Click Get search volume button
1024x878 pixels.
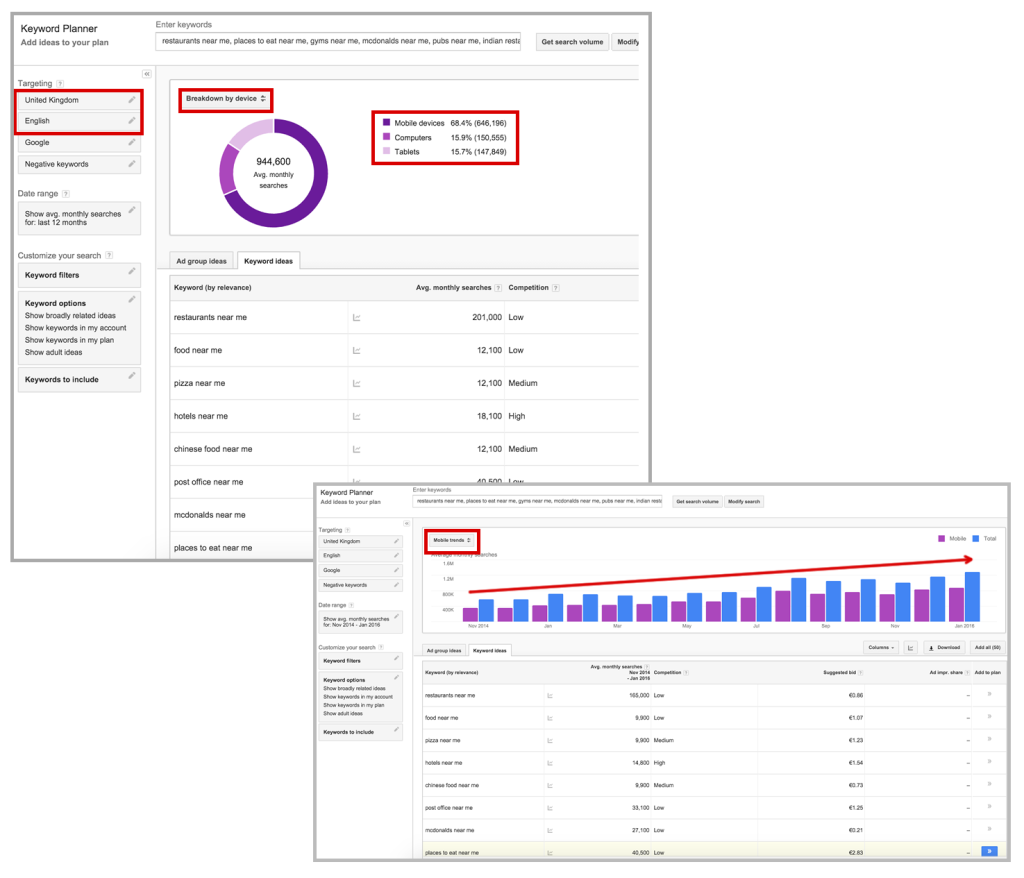tap(572, 42)
